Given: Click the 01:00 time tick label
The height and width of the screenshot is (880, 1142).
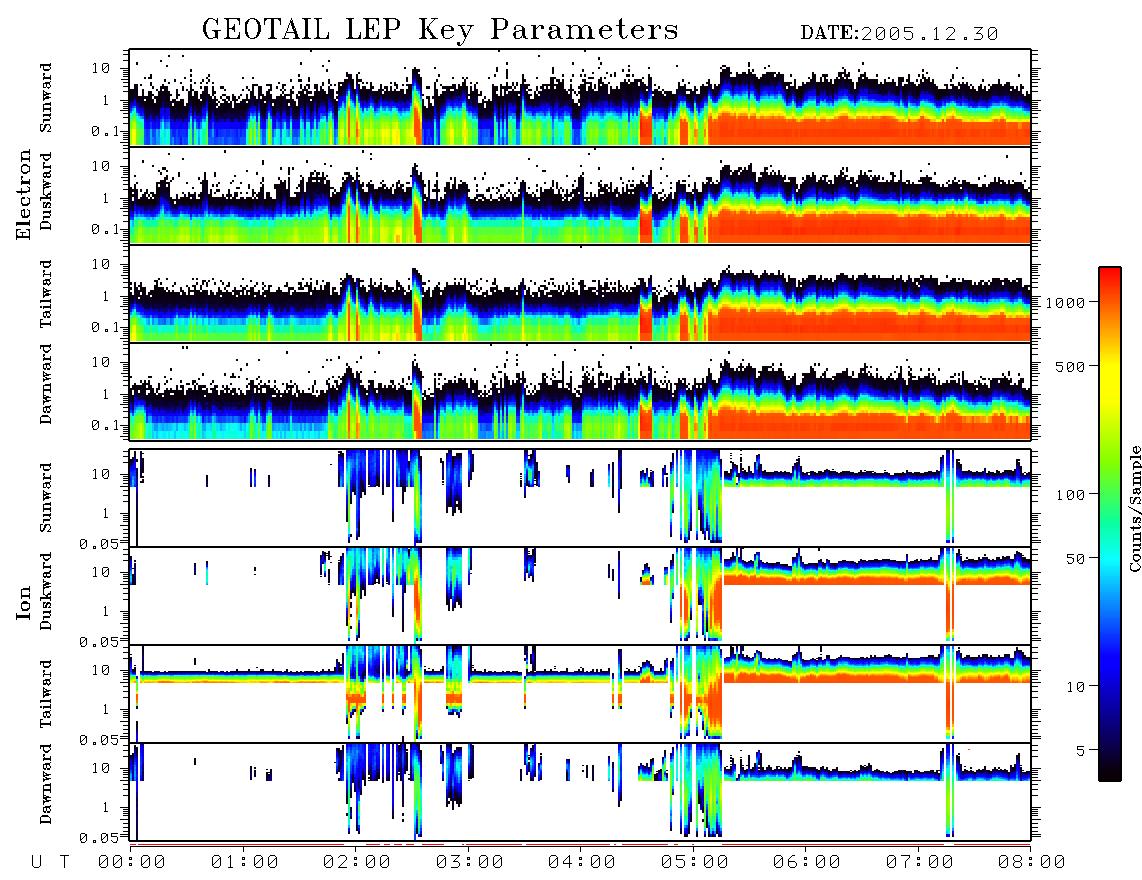Looking at the screenshot, I should 245,863.
